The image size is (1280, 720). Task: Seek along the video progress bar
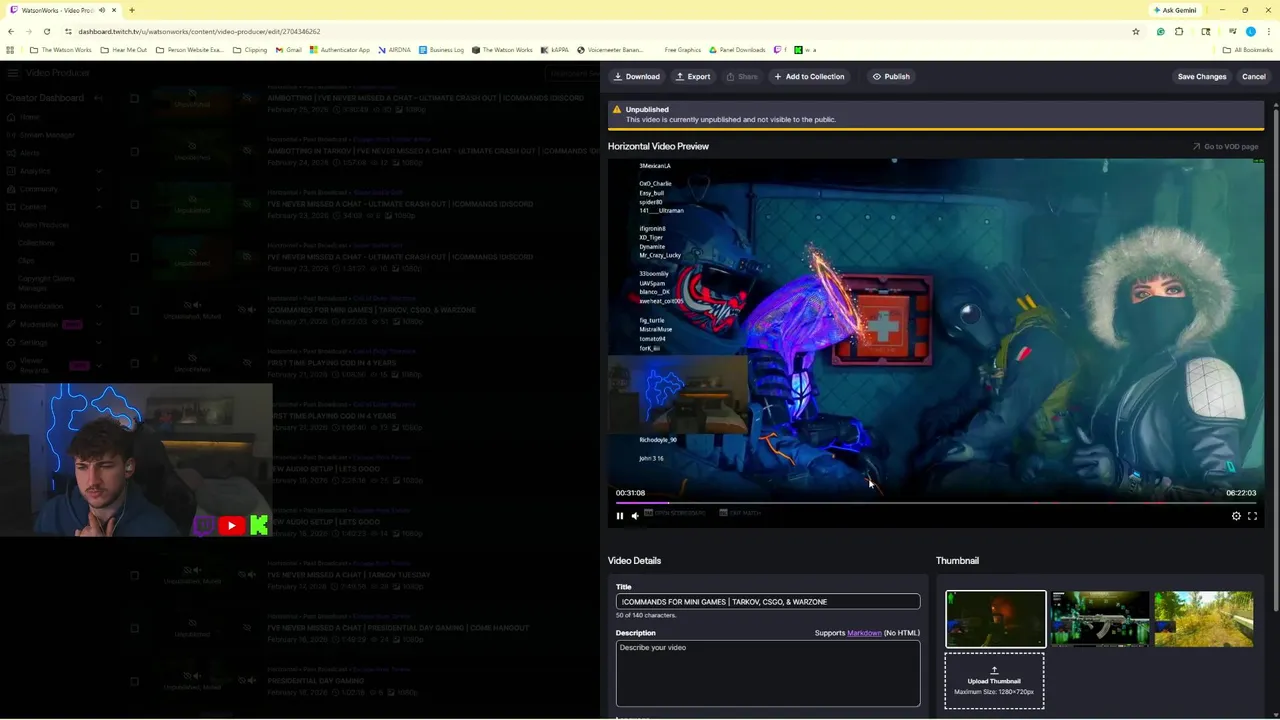coord(935,503)
